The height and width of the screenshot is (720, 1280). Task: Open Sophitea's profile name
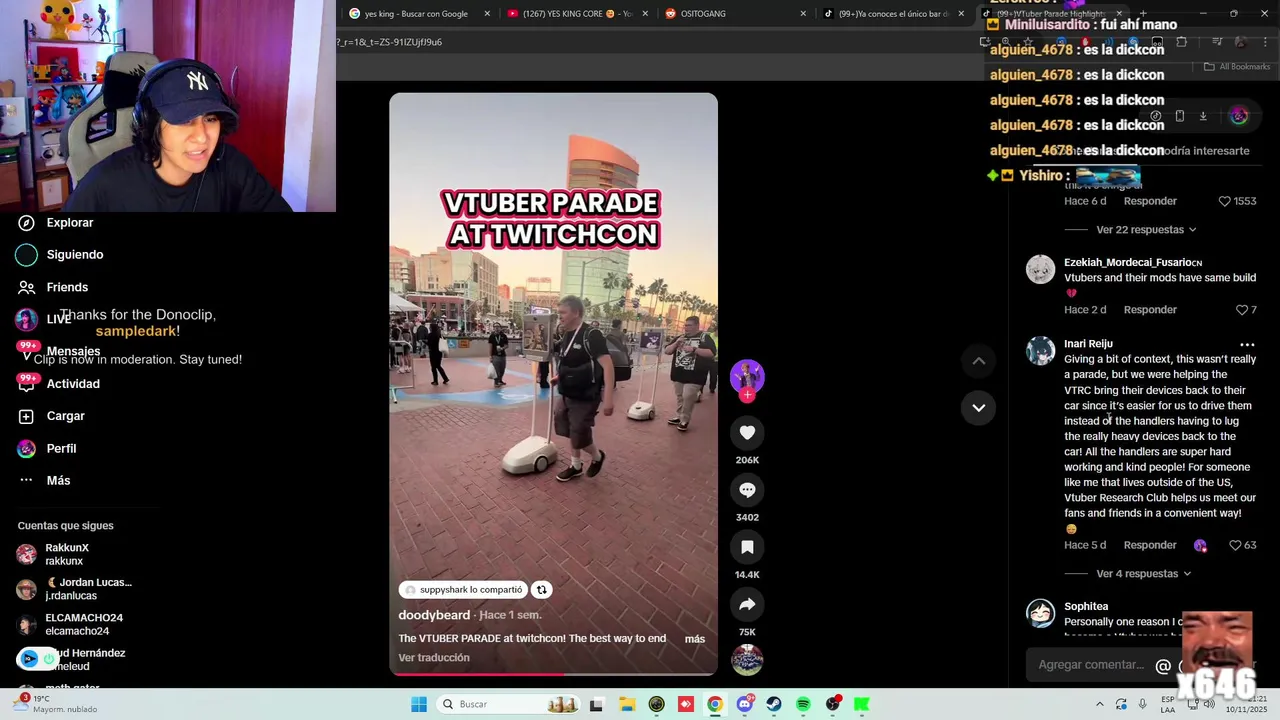point(1086,607)
